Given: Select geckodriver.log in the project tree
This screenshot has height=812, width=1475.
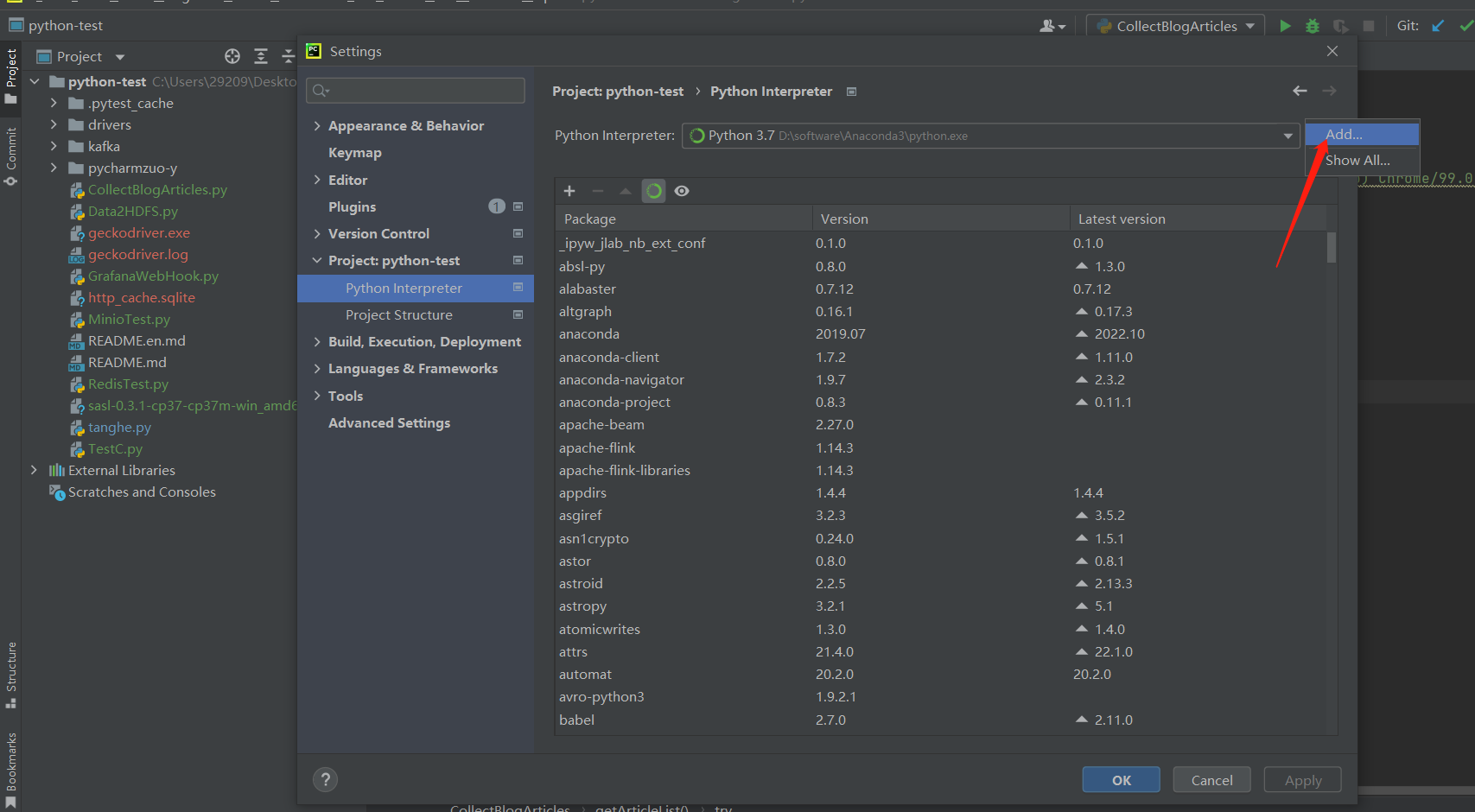Looking at the screenshot, I should pyautogui.click(x=138, y=254).
